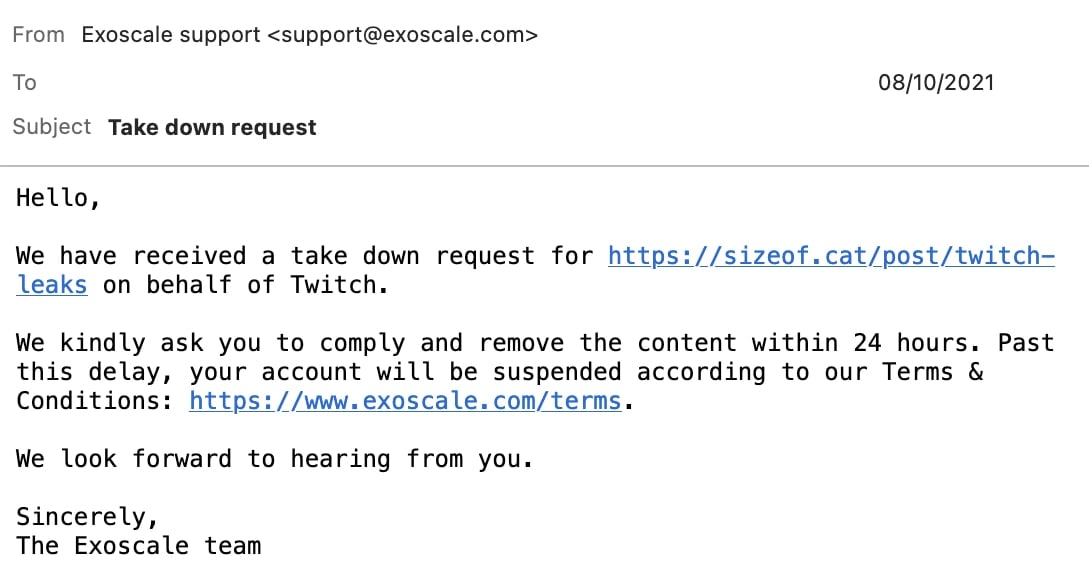
Task: Click the support@exoscale.com sender address
Action: (402, 35)
